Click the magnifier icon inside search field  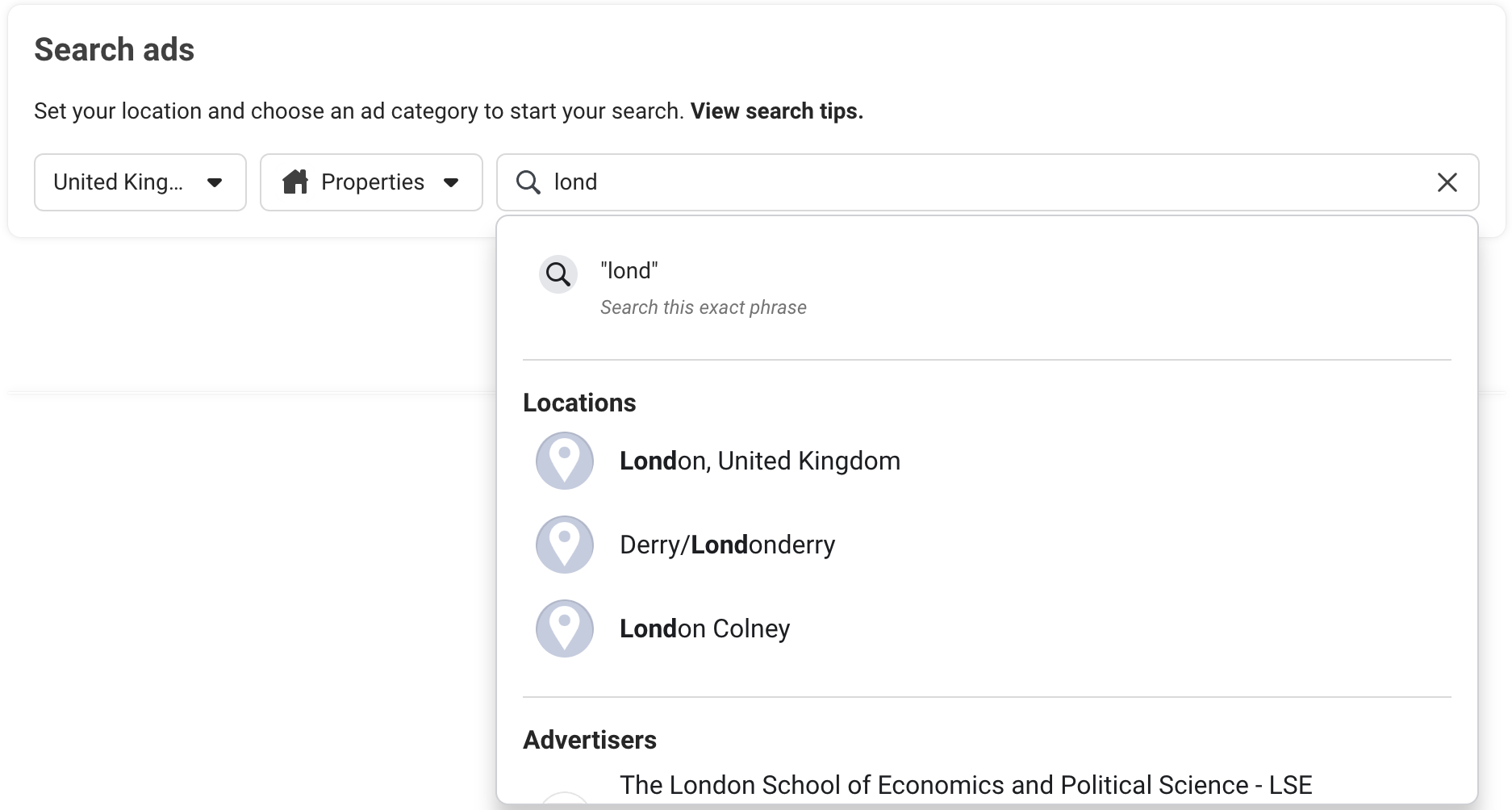click(x=528, y=182)
